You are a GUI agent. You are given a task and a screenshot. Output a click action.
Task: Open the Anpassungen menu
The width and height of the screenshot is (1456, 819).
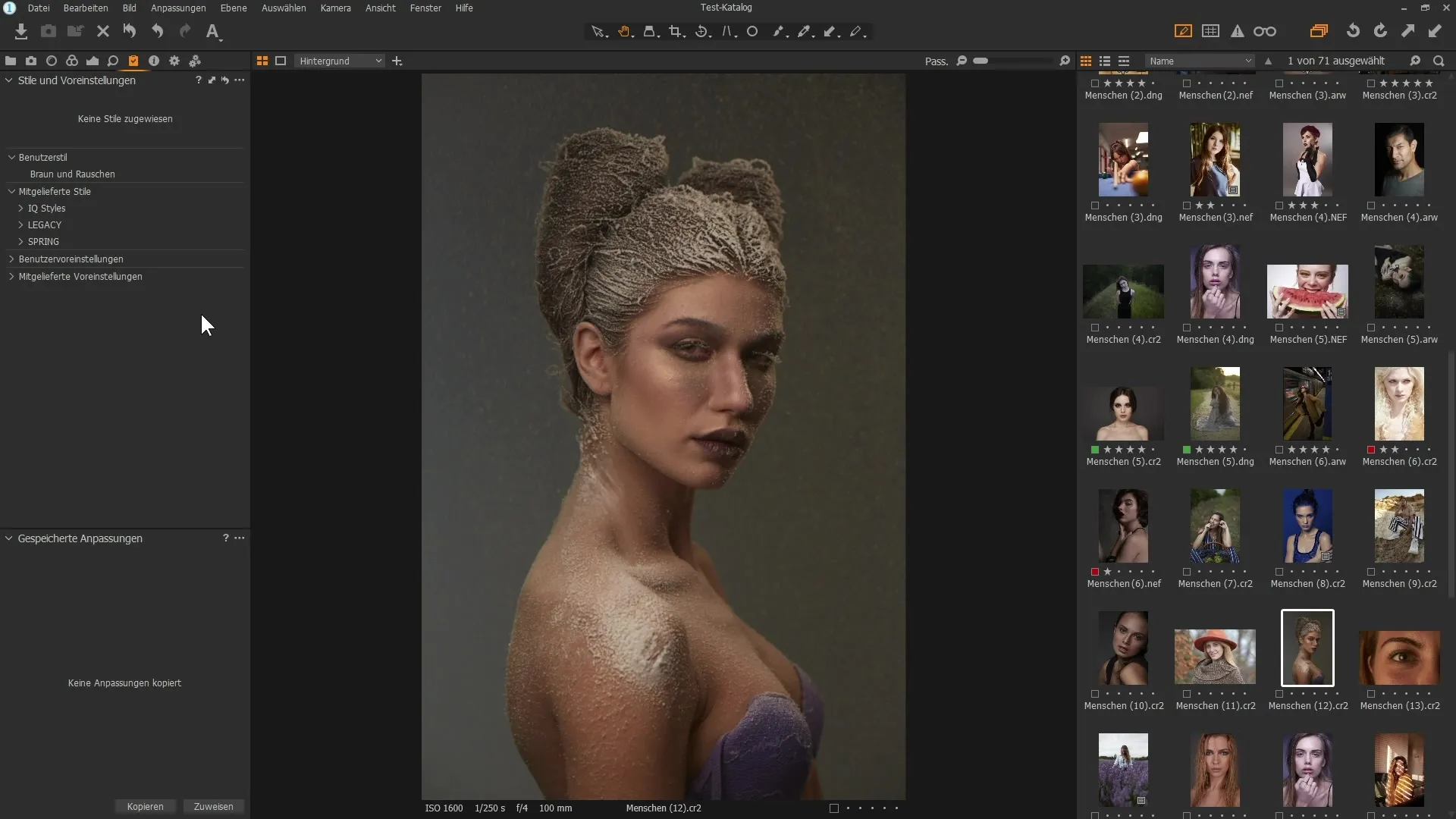pyautogui.click(x=178, y=8)
